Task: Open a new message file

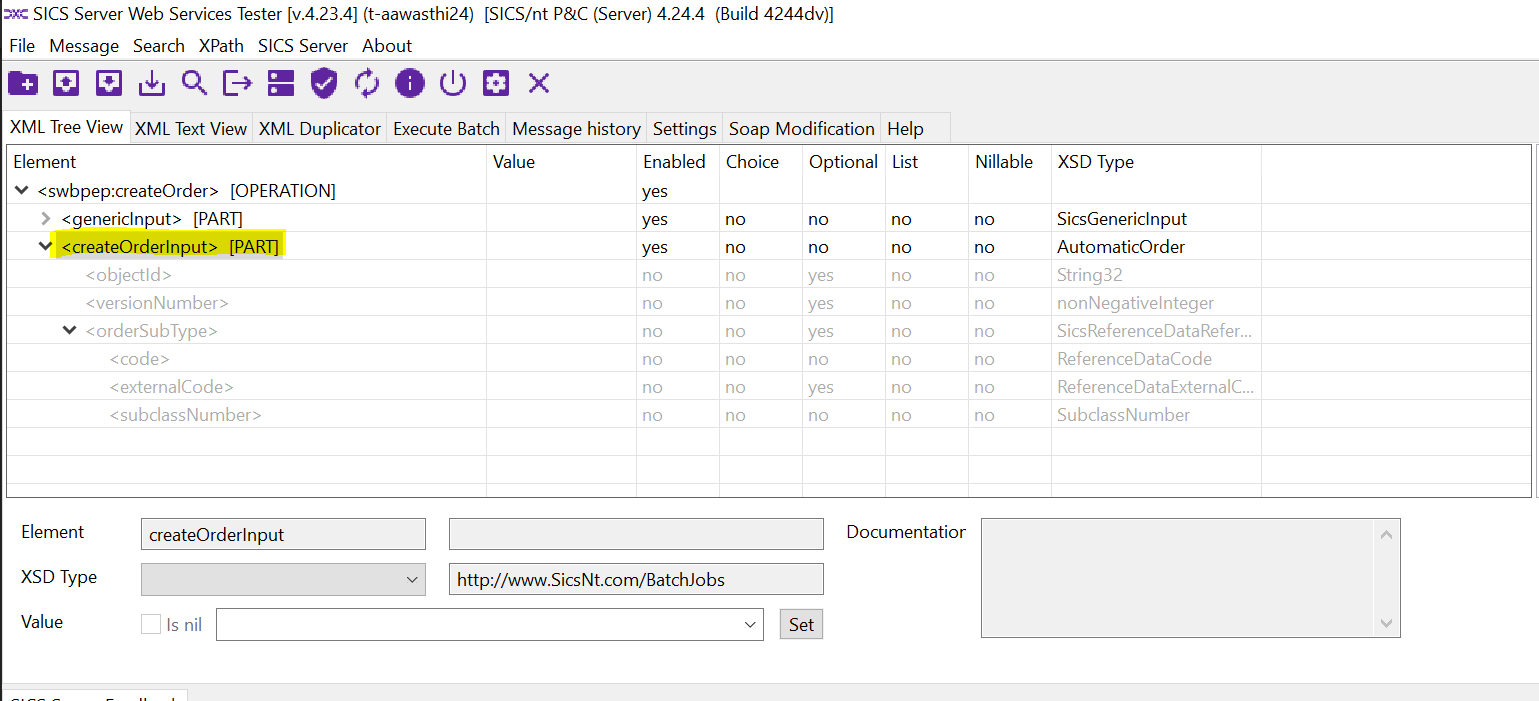Action: click(x=23, y=83)
